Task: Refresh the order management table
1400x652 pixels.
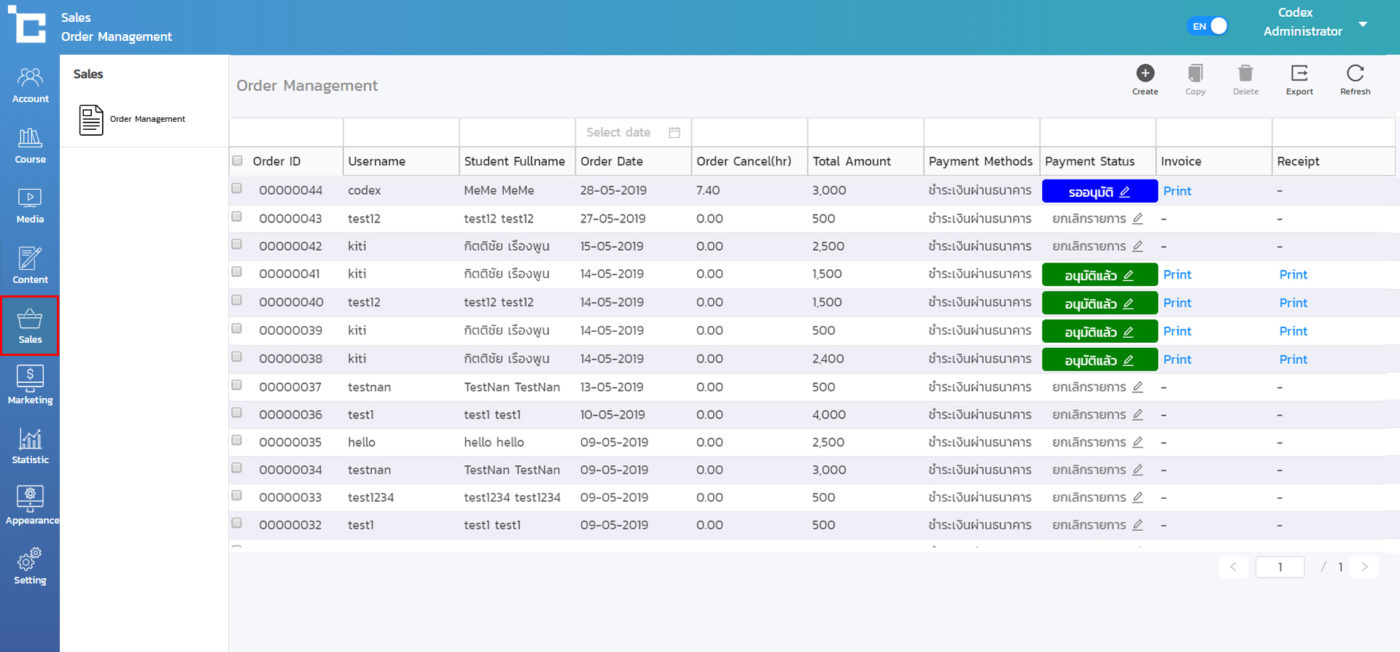Action: (x=1355, y=79)
